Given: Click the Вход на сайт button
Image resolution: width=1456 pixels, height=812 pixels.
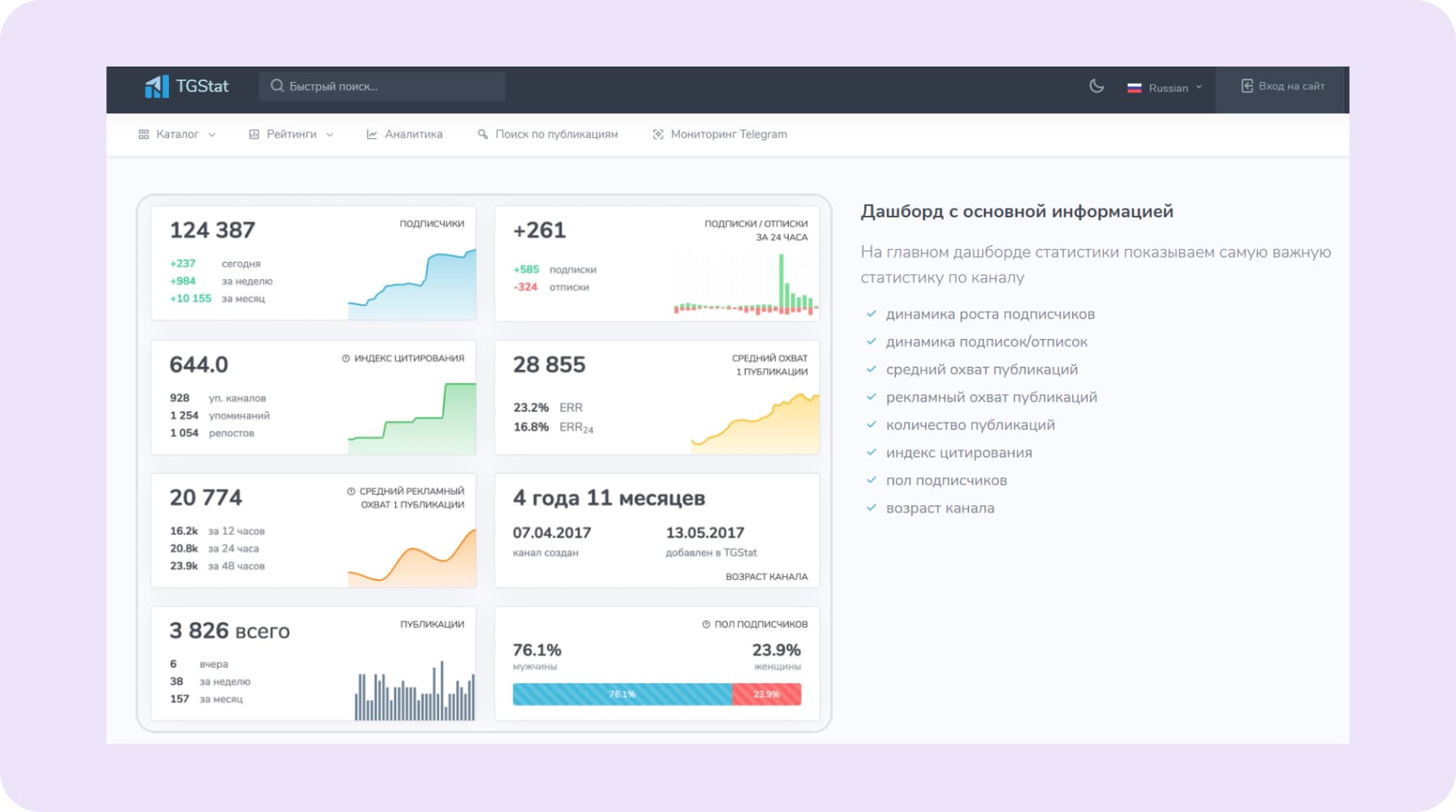Looking at the screenshot, I should click(x=1282, y=86).
